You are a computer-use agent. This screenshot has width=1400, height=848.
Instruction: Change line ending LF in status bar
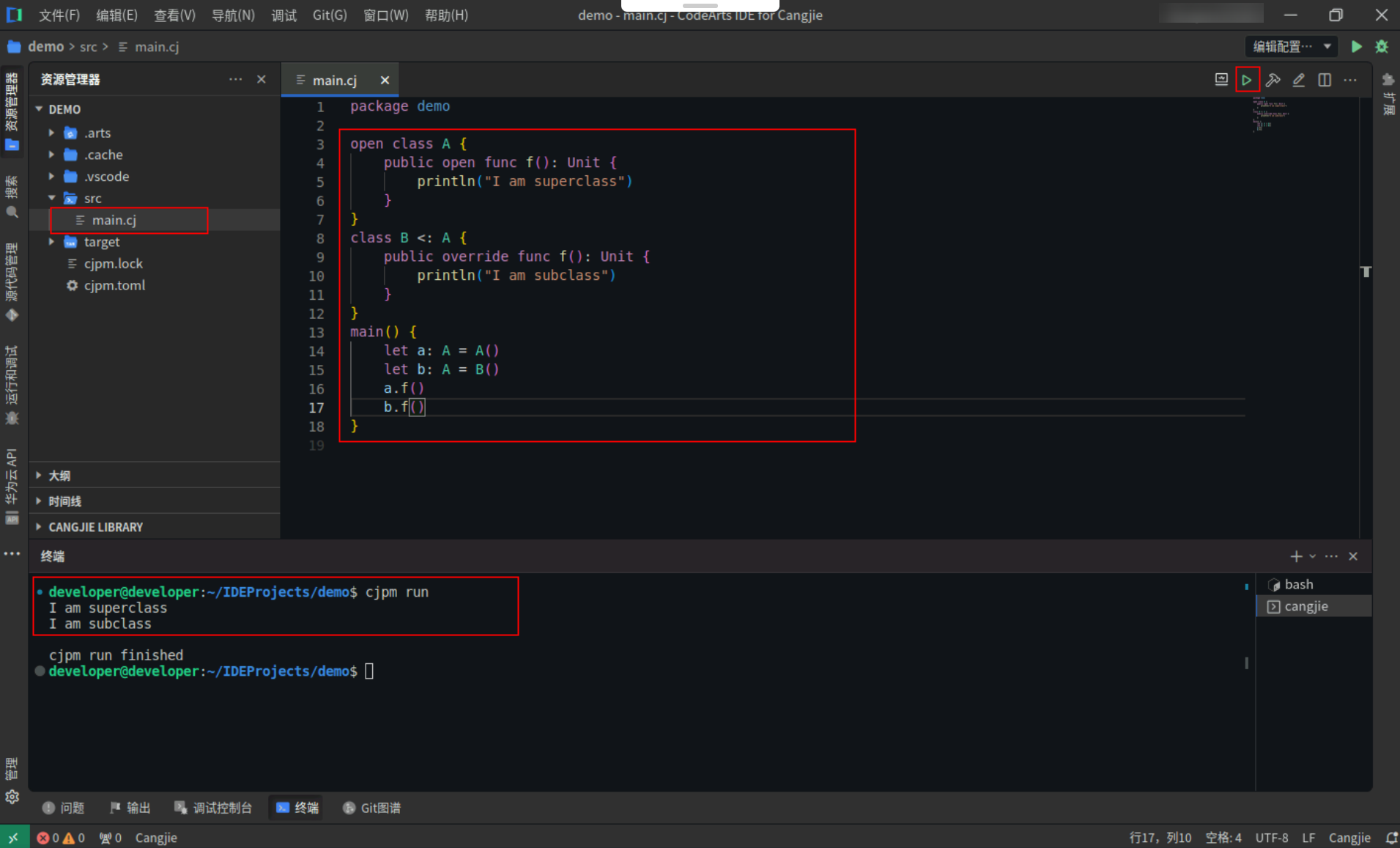1308,838
